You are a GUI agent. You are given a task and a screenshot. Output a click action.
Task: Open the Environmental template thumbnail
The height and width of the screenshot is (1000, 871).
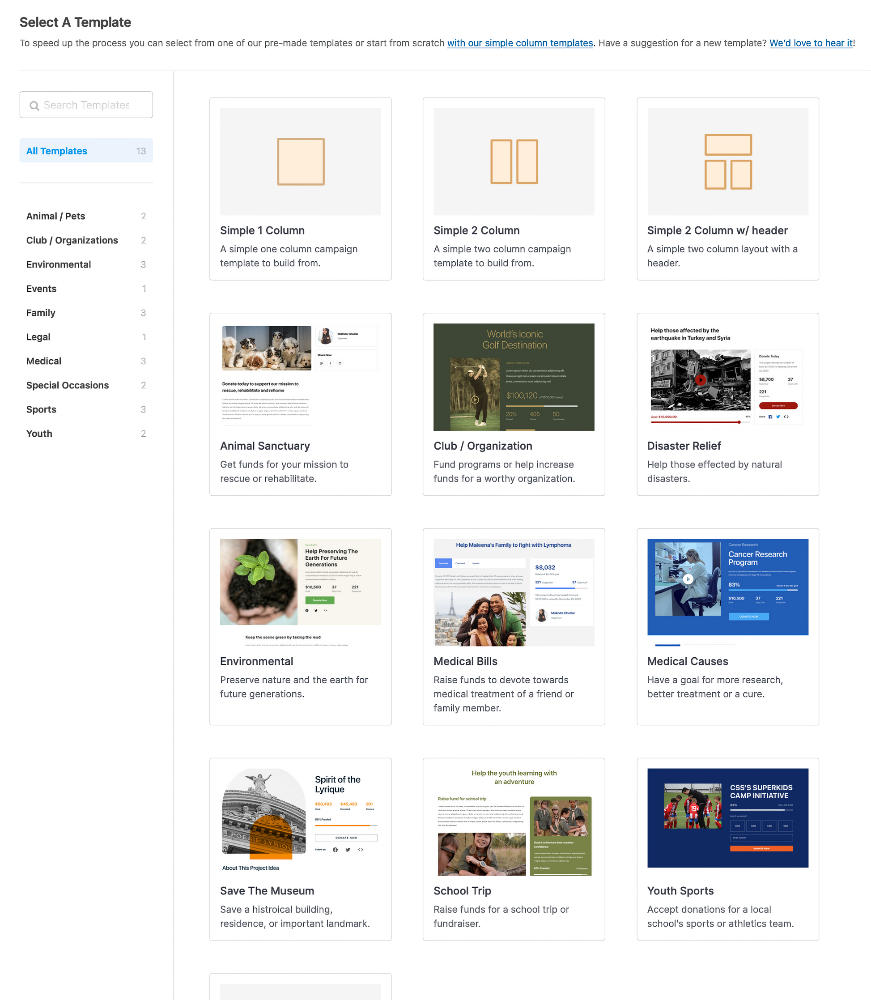point(300,592)
